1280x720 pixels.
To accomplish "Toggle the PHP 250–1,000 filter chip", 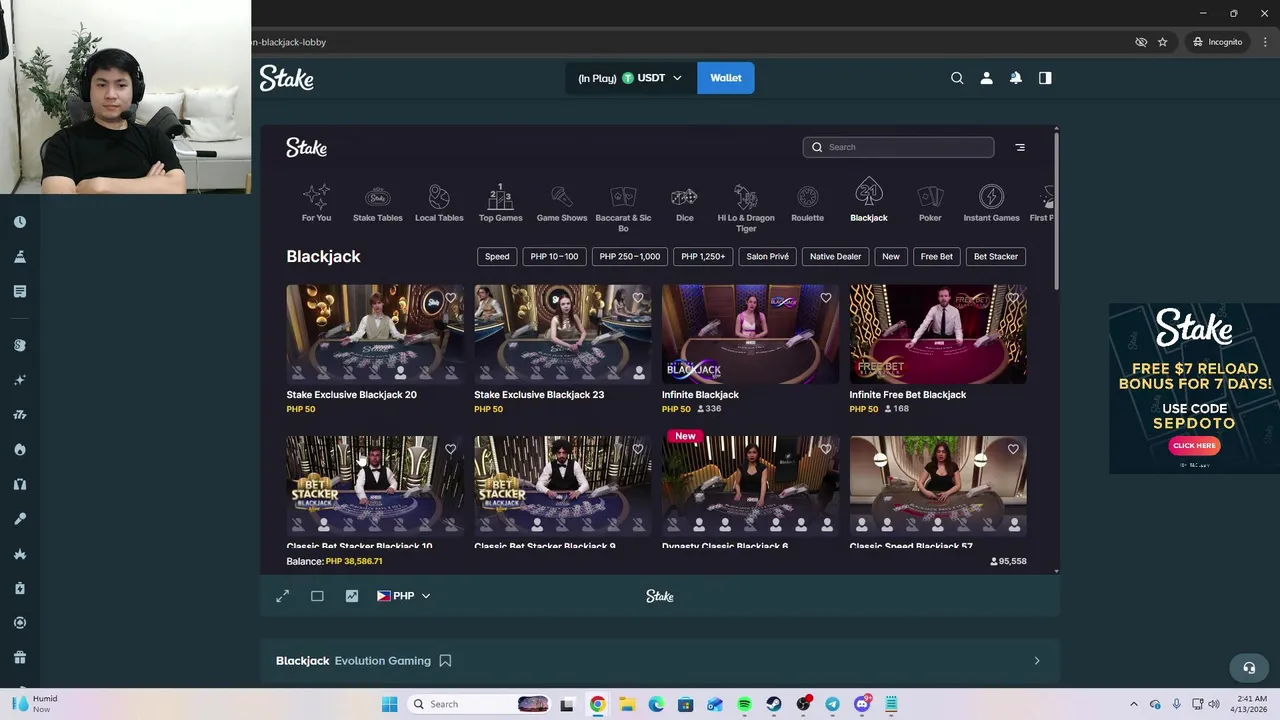I will point(630,256).
